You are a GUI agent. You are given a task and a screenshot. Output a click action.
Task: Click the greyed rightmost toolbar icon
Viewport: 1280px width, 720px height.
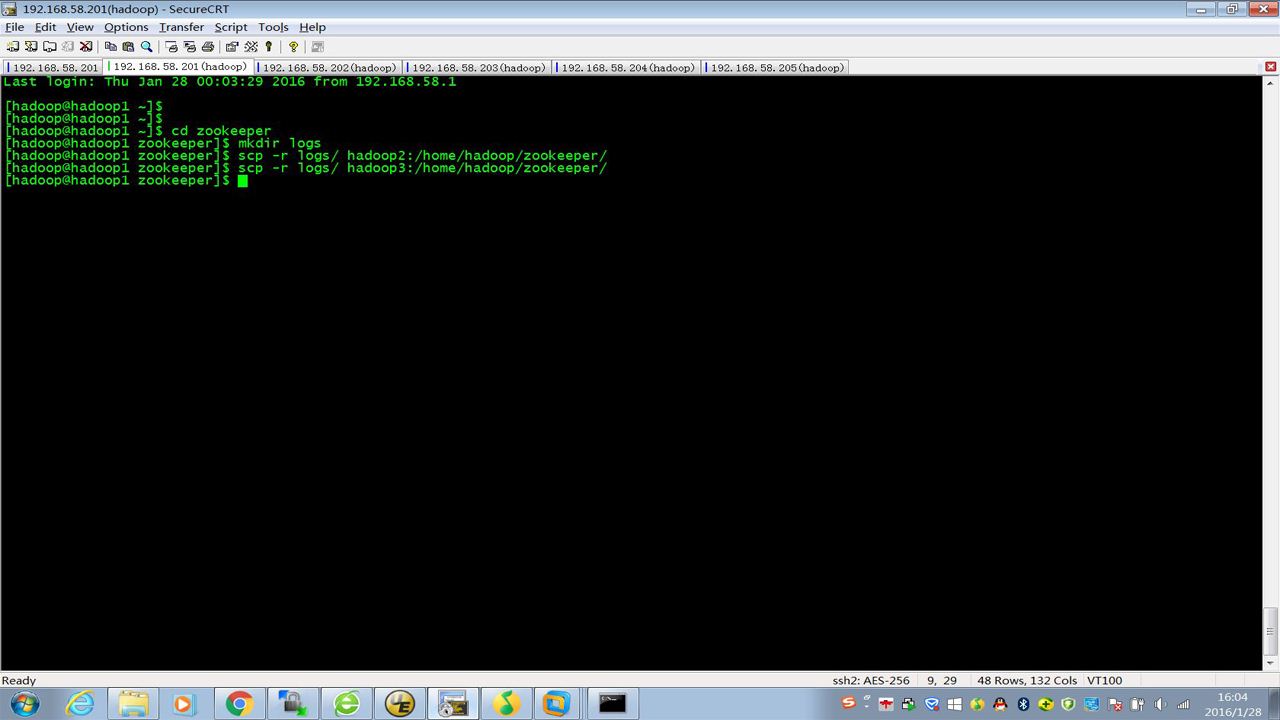coord(318,46)
